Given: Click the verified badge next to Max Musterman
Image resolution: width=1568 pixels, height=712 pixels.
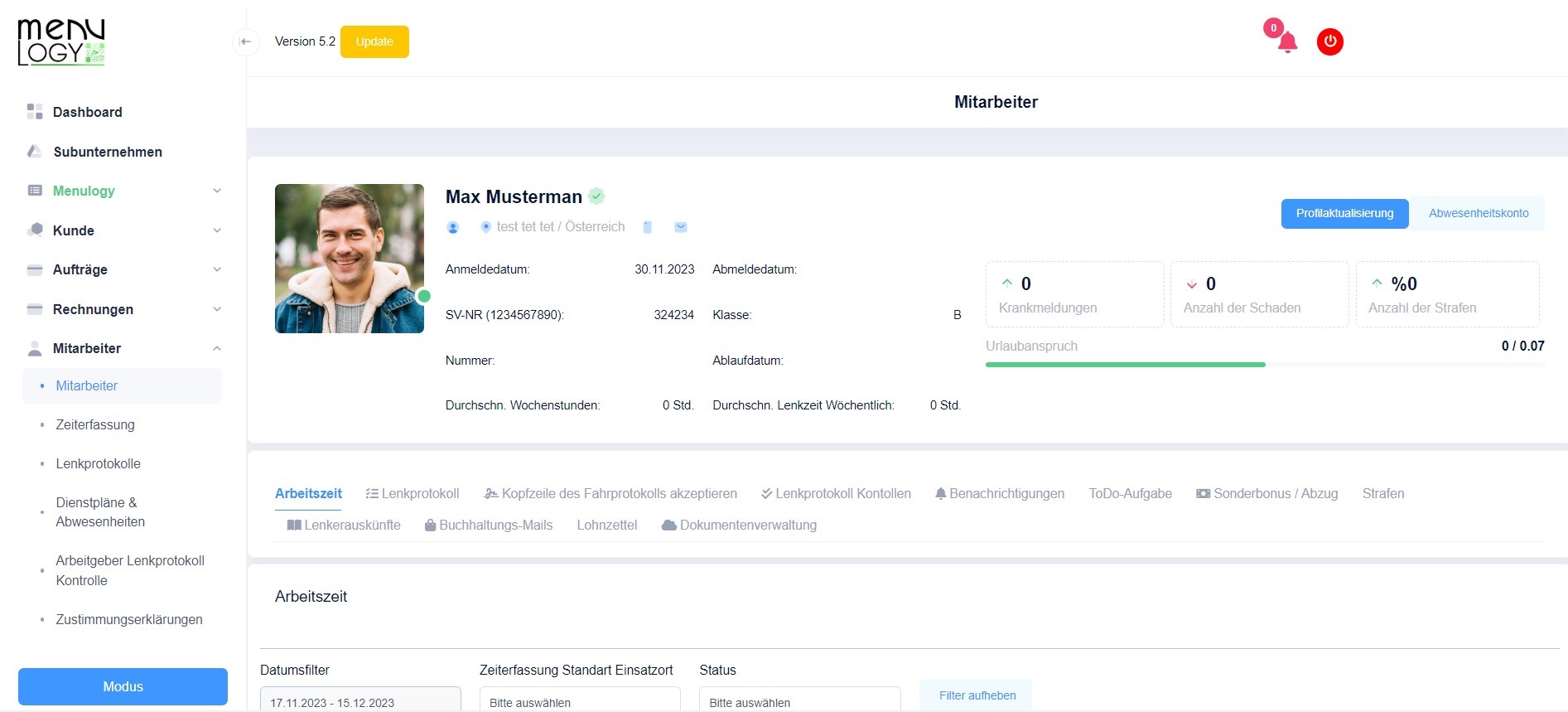Looking at the screenshot, I should pyautogui.click(x=596, y=196).
